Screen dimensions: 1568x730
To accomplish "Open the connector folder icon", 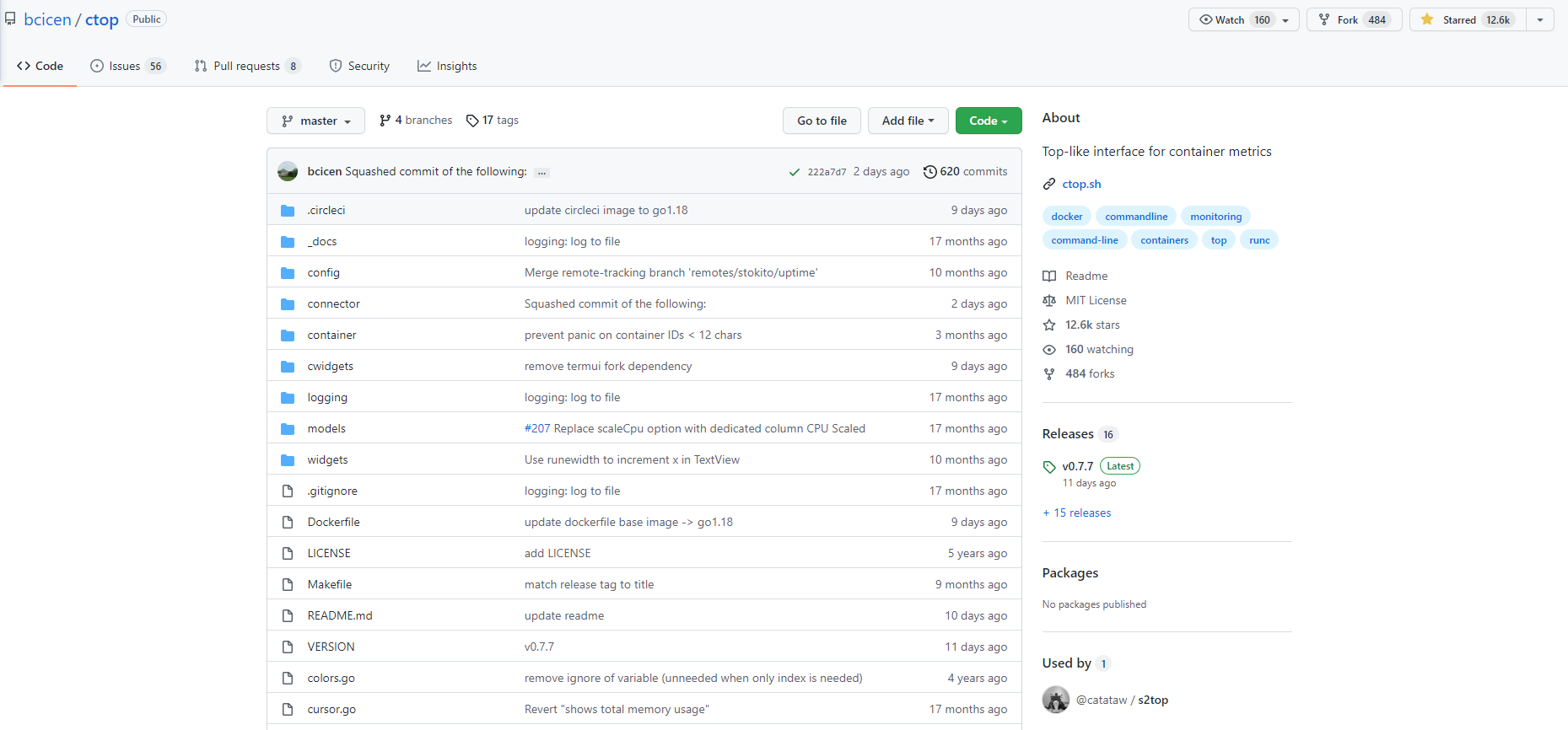I will (288, 304).
